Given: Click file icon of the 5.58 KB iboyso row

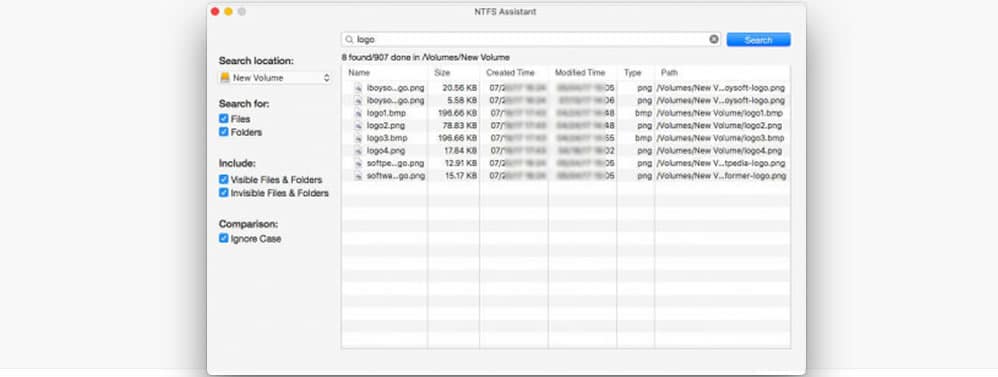Looking at the screenshot, I should [358, 101].
